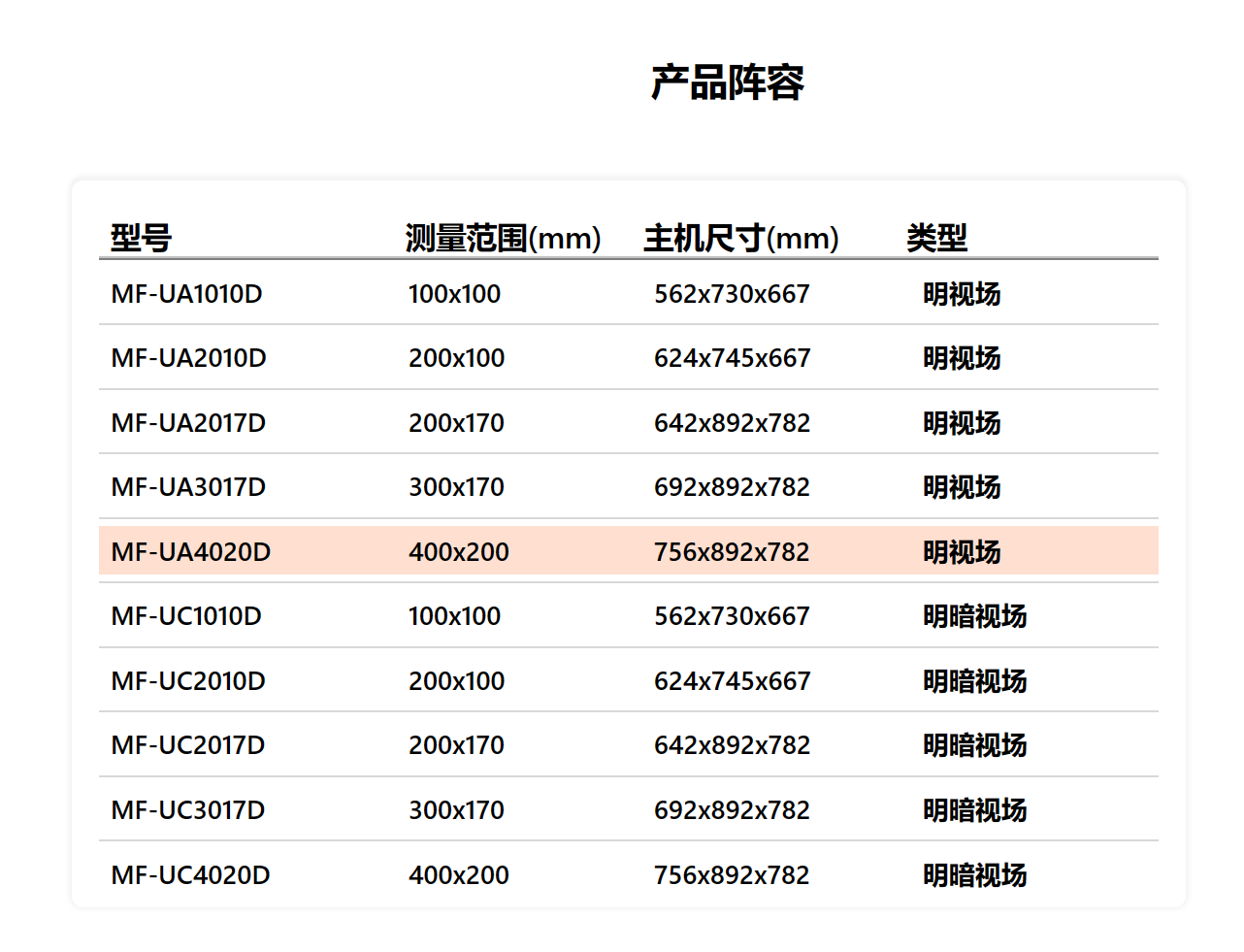1244x952 pixels.
Task: Click 明暗视场 type in MF-UC3017D row
Action: 974,810
